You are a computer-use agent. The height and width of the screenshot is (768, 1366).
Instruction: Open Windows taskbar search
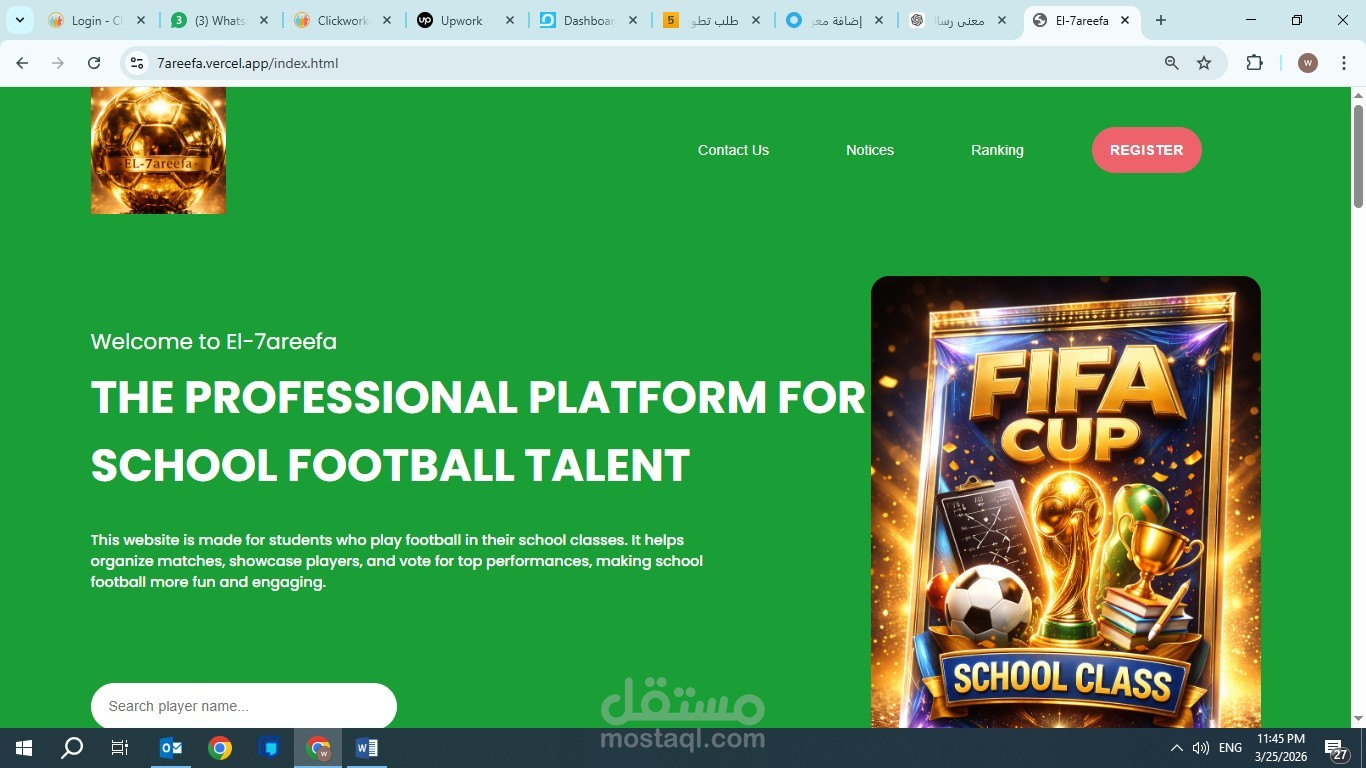pyautogui.click(x=72, y=748)
